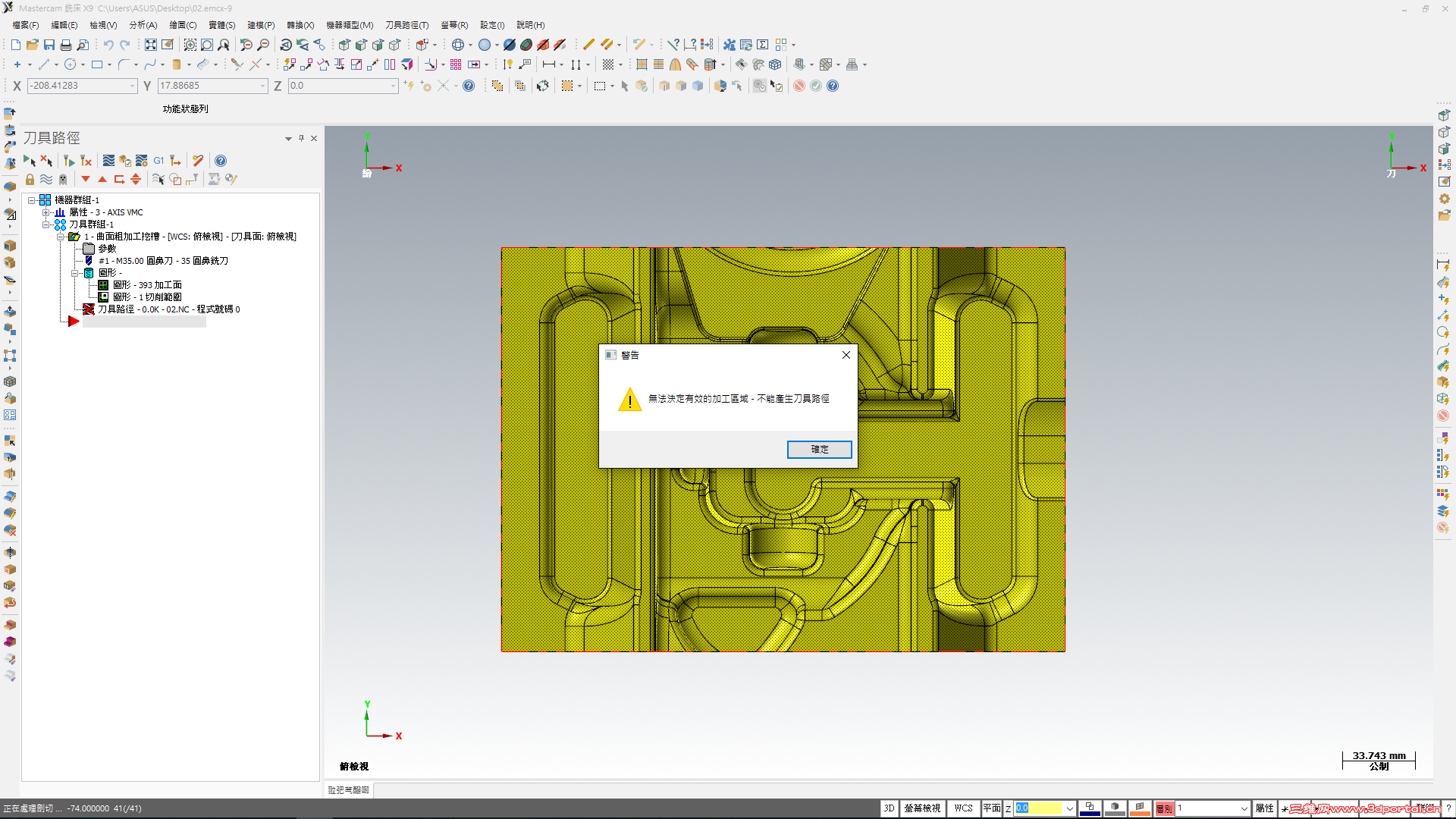Image resolution: width=1456 pixels, height=819 pixels.
Task: Toggle the 3D mode button in status bar
Action: pyautogui.click(x=889, y=808)
